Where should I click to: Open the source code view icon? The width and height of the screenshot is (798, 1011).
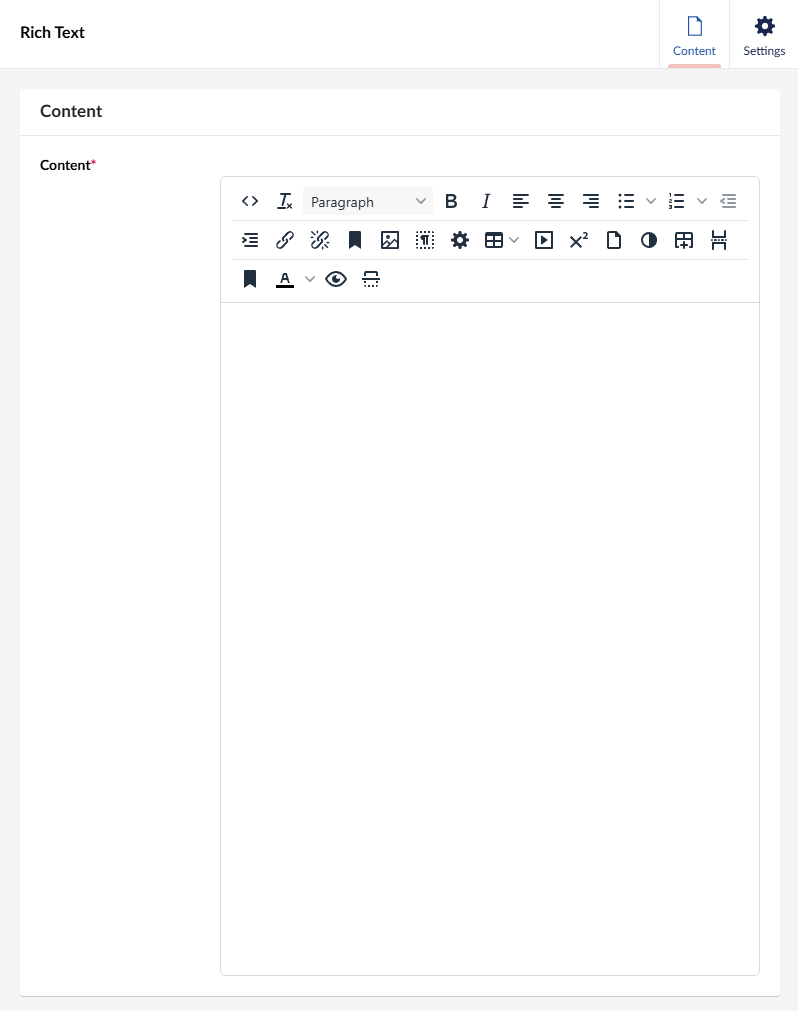250,201
